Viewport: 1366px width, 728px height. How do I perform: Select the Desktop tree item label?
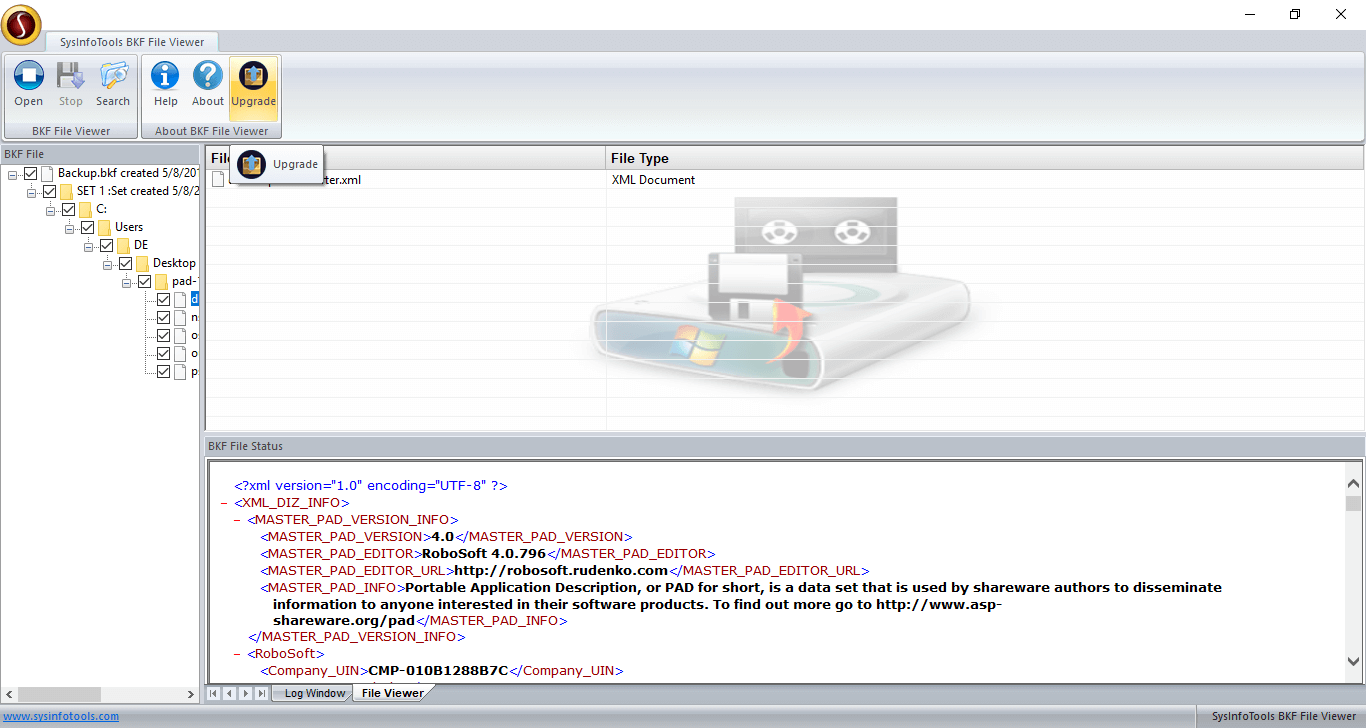(174, 264)
